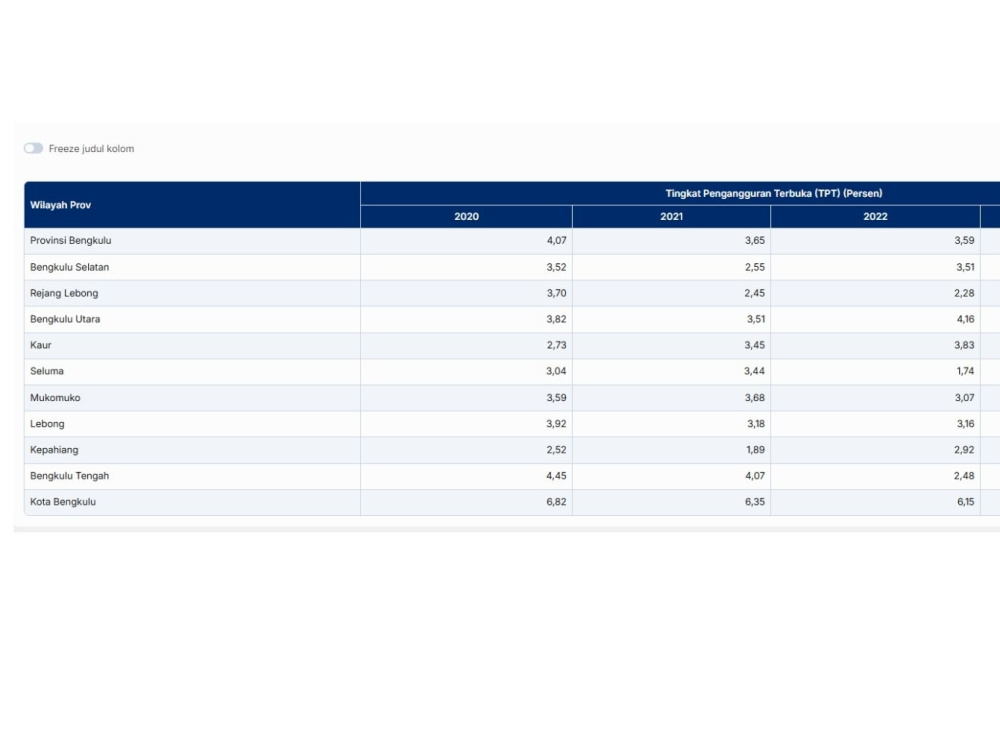
Task: Click the Lebong row label
Action: 47,423
